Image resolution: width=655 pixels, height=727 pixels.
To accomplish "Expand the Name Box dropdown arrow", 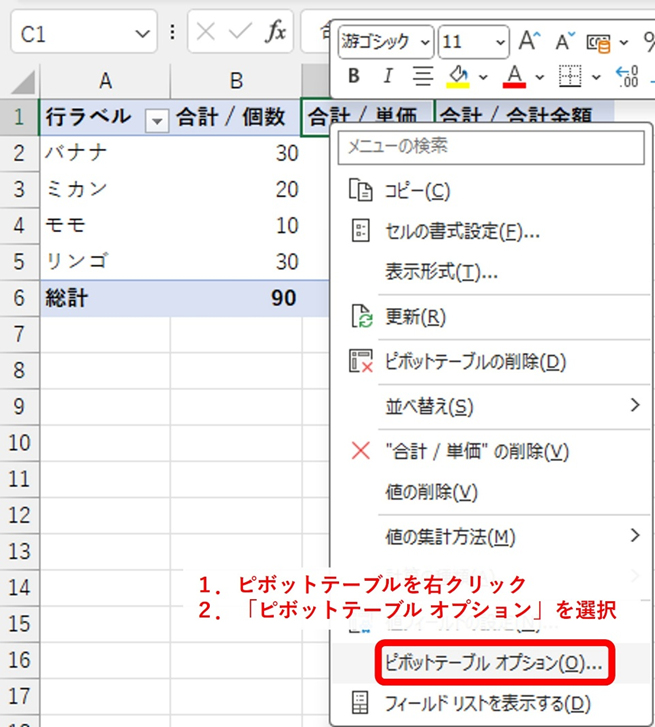I will click(140, 33).
